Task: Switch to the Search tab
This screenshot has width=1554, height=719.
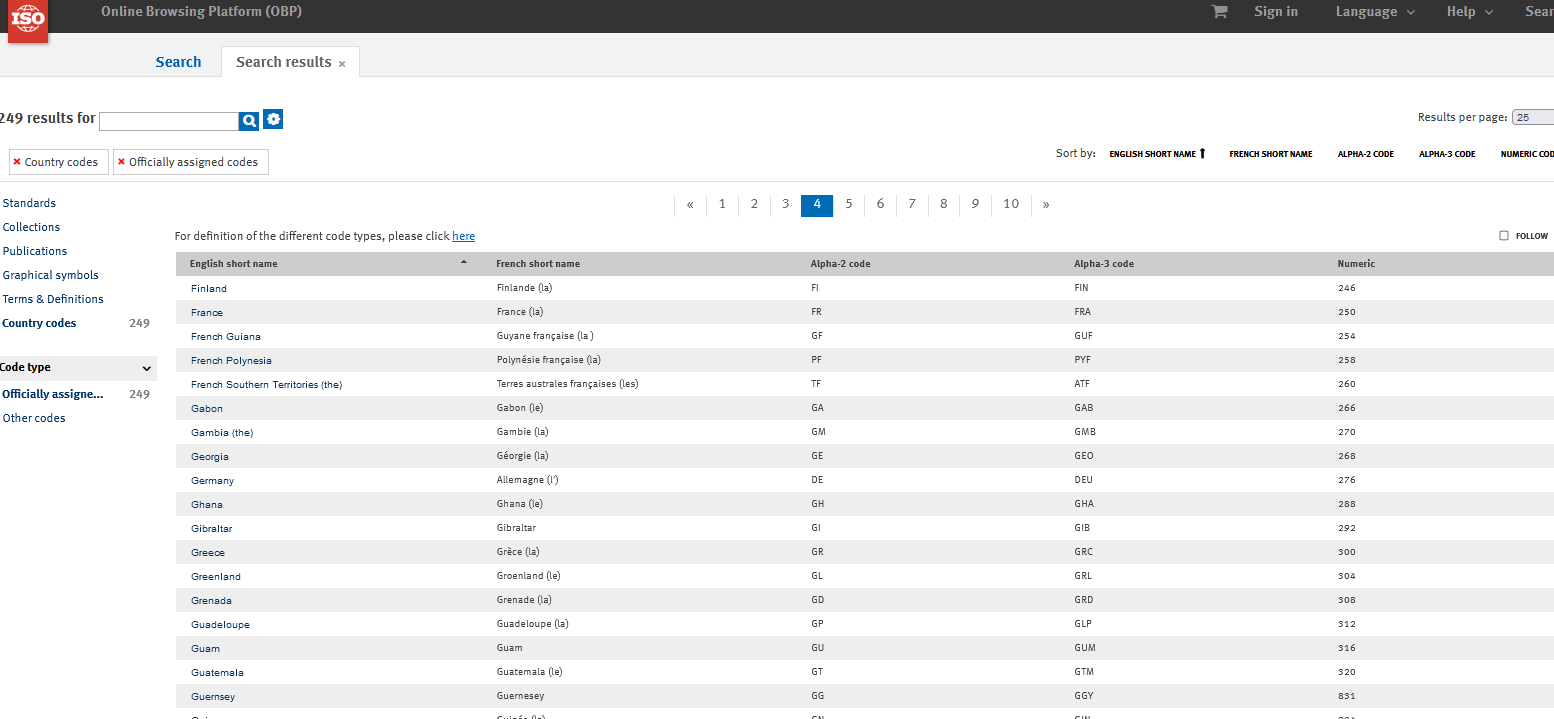Action: 178,62
